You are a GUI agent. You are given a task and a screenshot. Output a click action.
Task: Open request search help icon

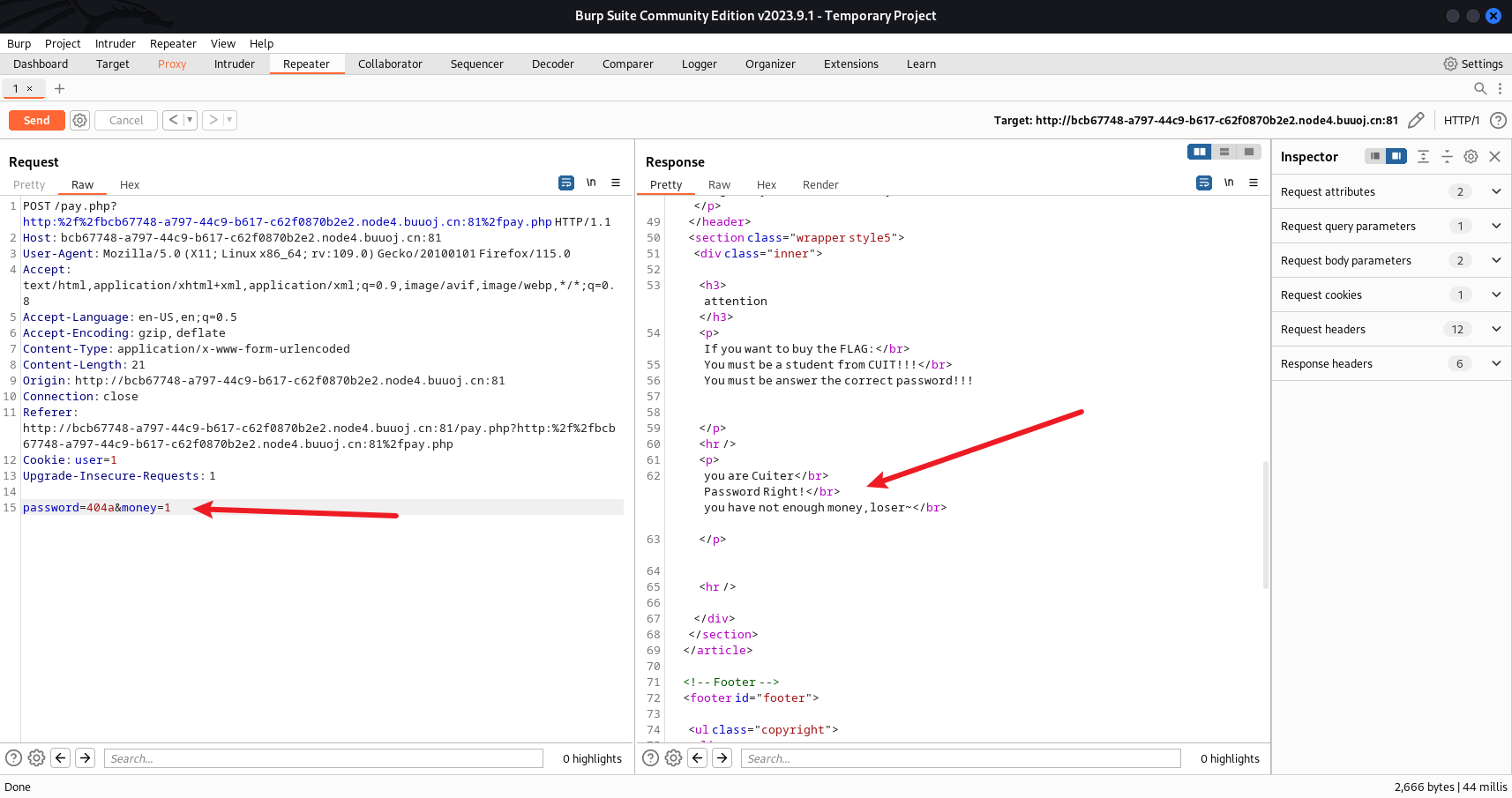click(x=13, y=757)
